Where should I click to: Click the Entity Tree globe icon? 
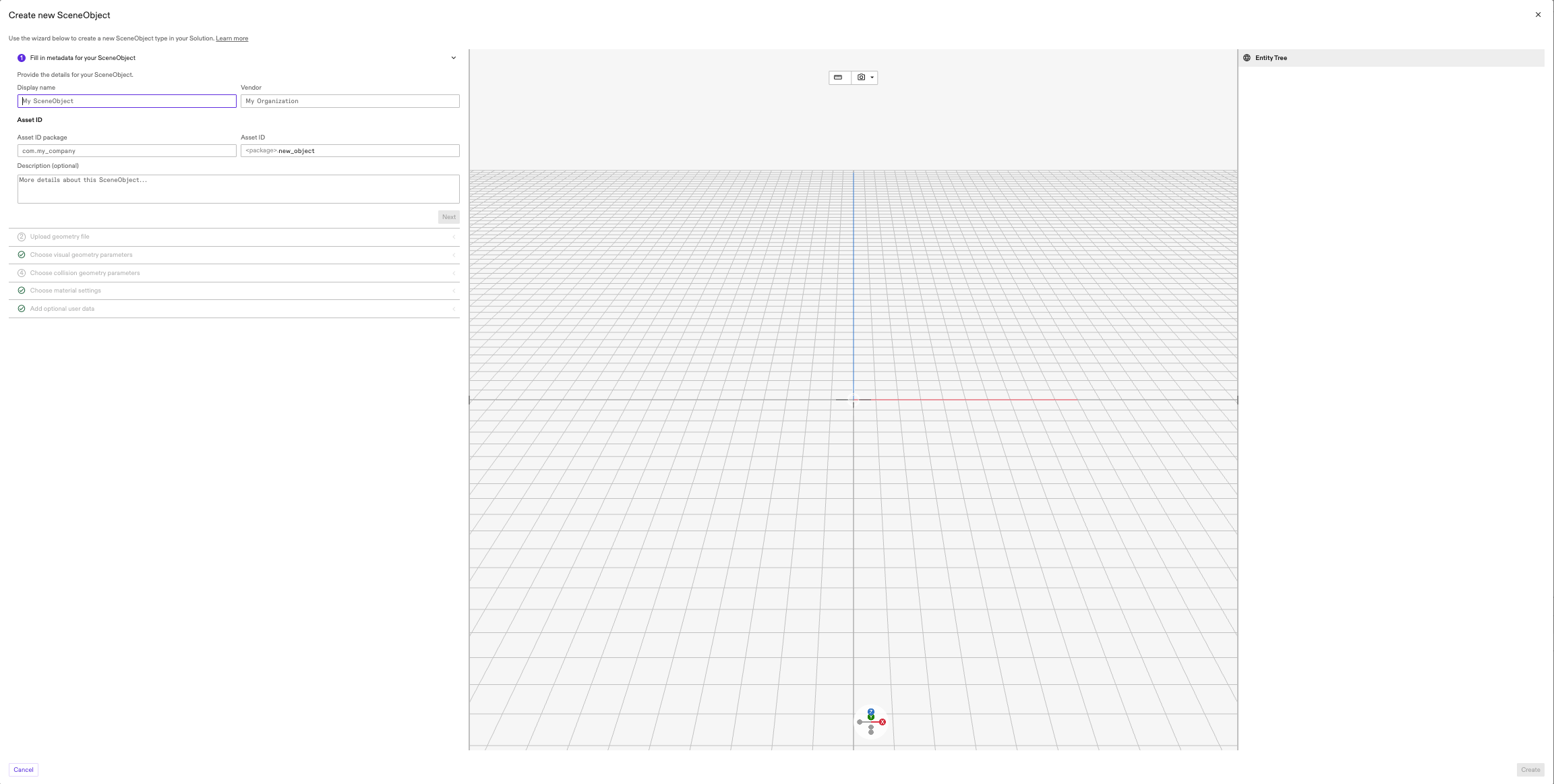point(1247,58)
